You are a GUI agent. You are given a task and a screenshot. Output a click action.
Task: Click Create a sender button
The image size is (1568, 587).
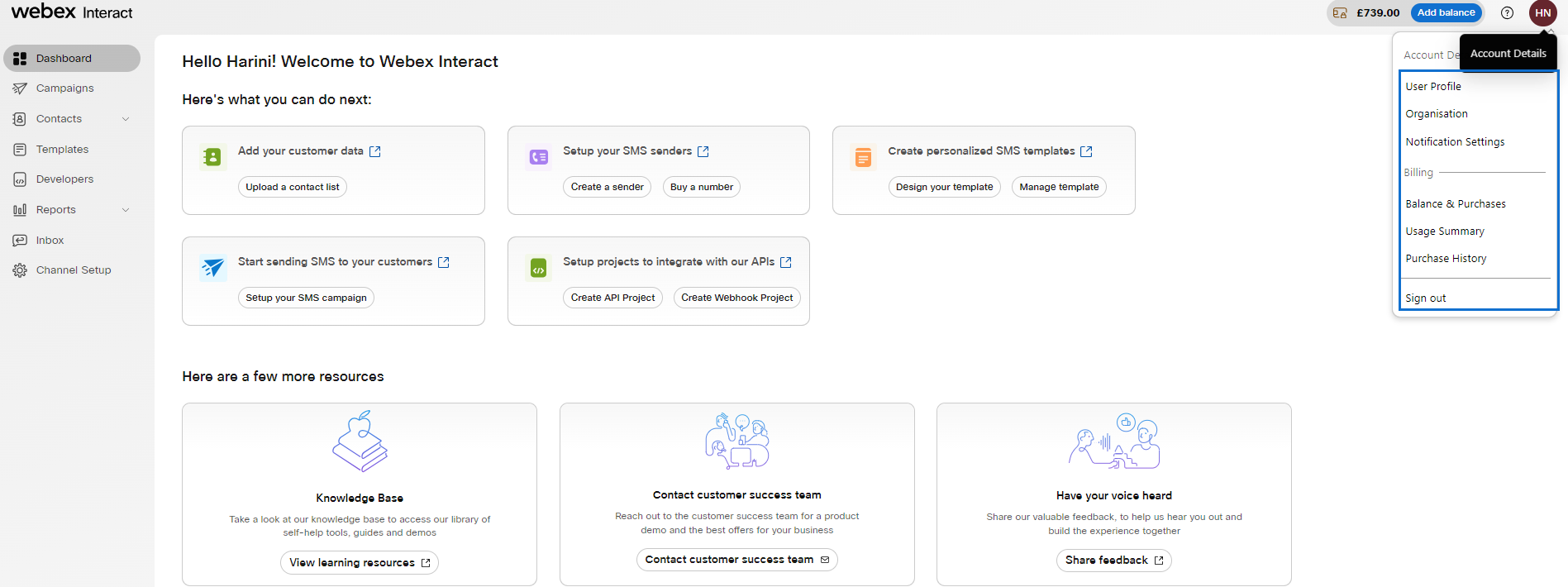coord(607,187)
